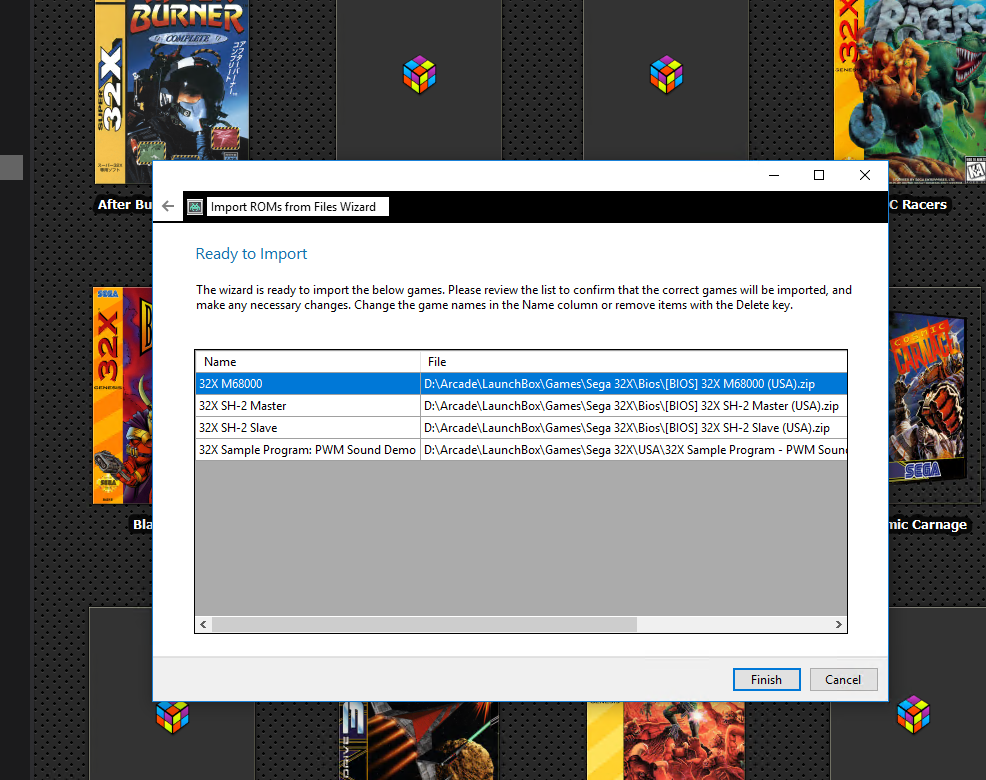Click the horizontal scrollbar left arrow
Image resolution: width=986 pixels, height=780 pixels.
[203, 625]
